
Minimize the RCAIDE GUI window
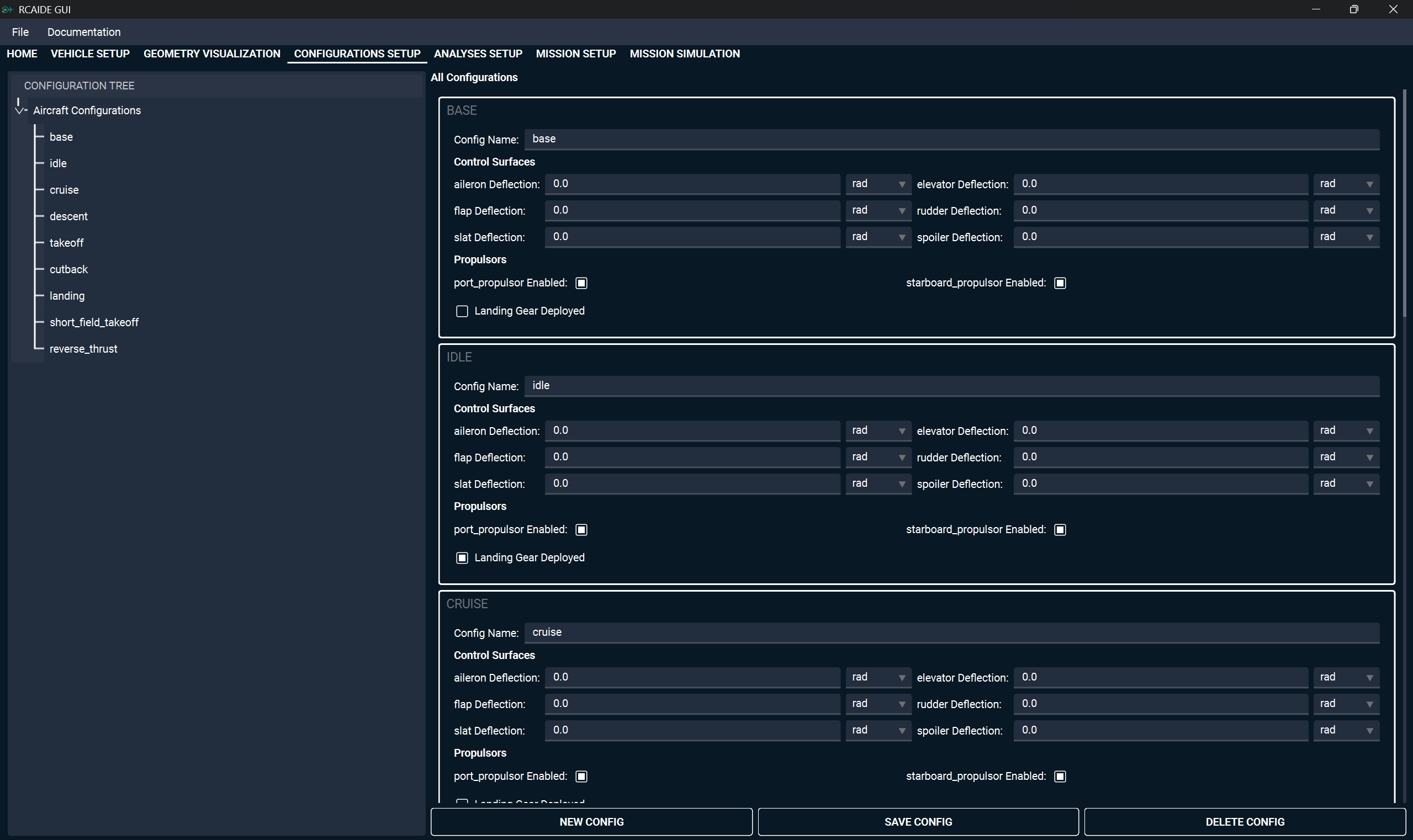click(1316, 9)
